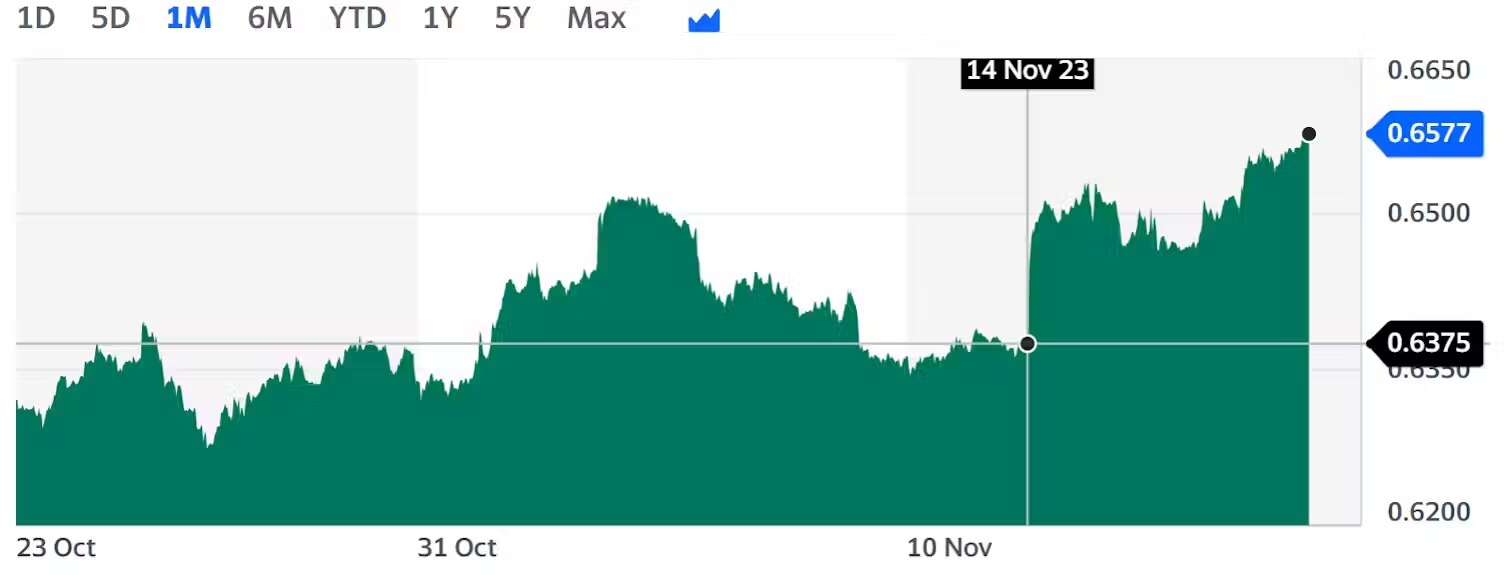Switch to the 1Y timeframe
The image size is (1508, 580).
tap(439, 17)
